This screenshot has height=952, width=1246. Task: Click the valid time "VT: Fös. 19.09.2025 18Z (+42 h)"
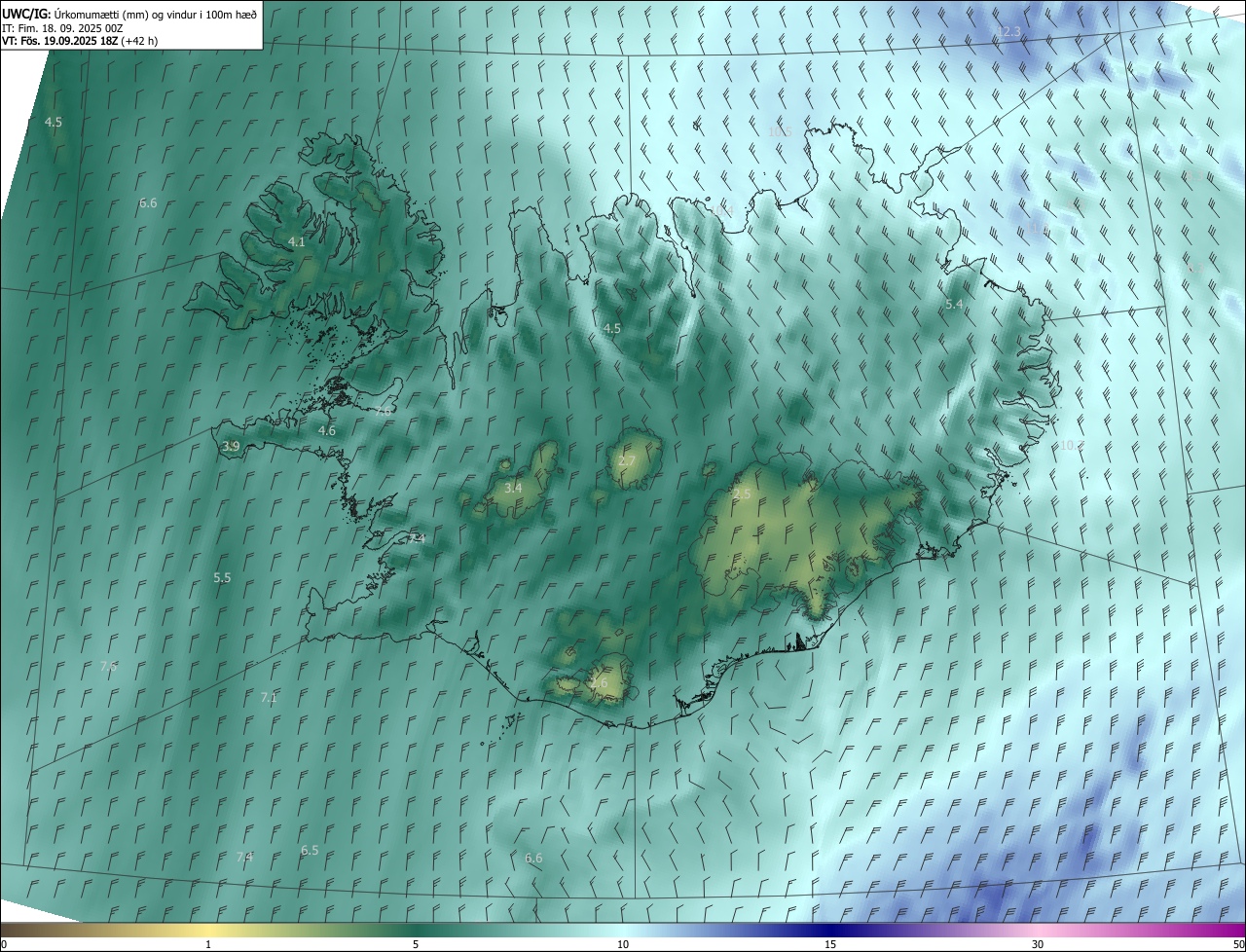click(80, 41)
